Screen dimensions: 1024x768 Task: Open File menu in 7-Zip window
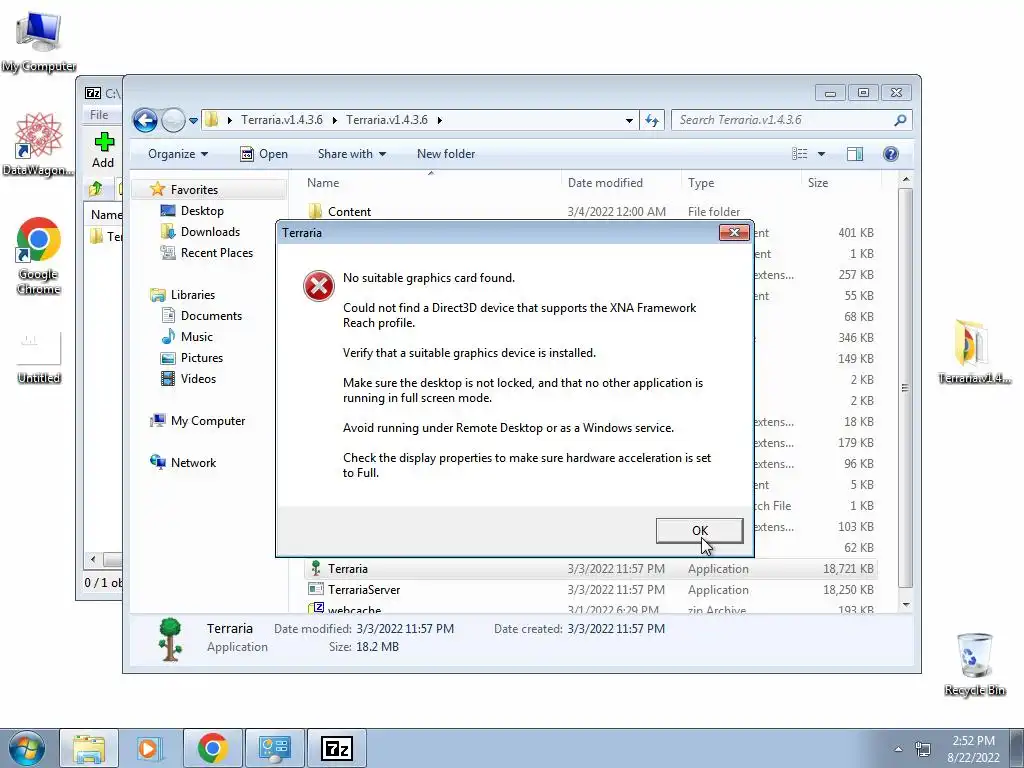coord(99,115)
